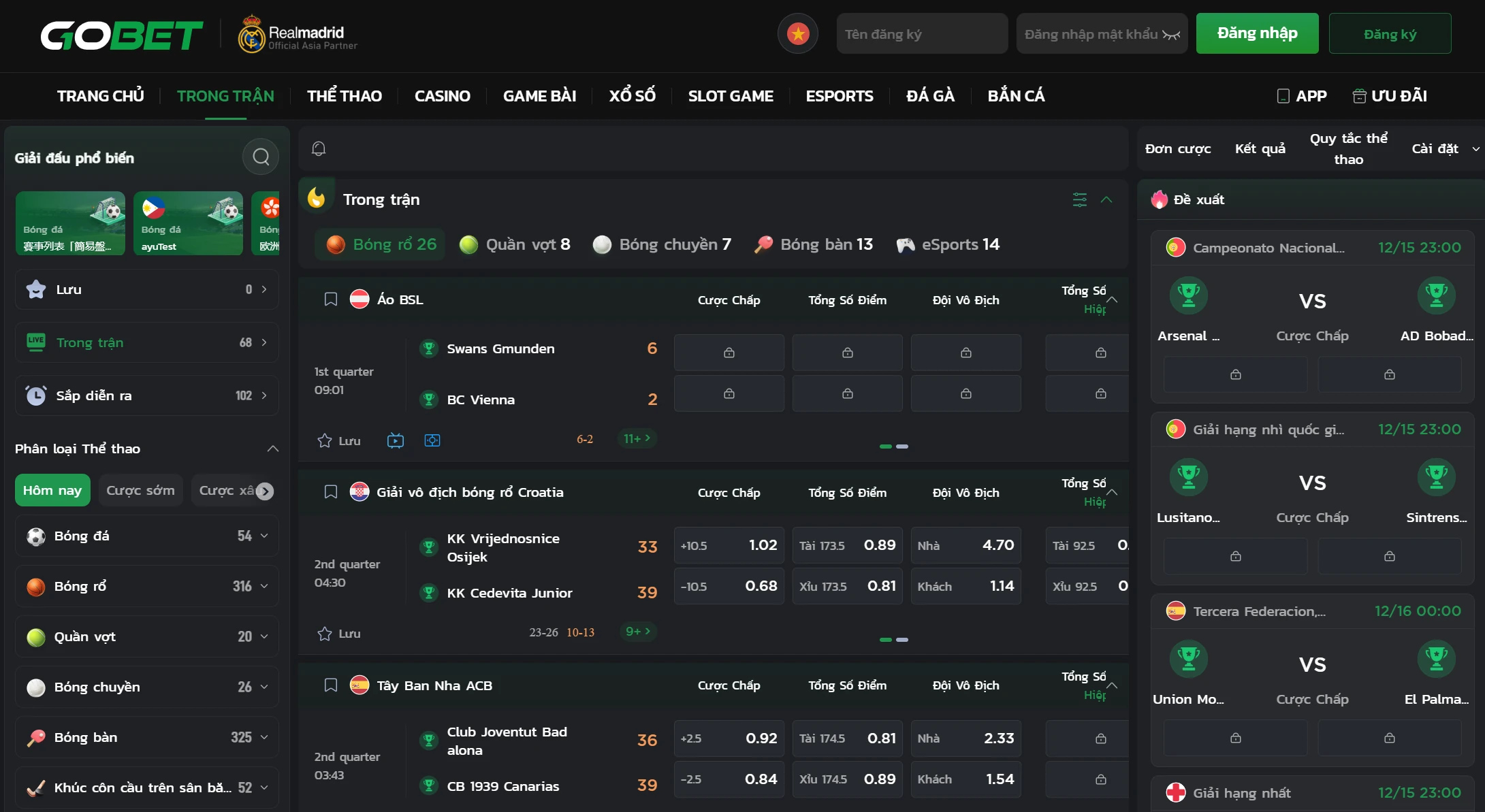The height and width of the screenshot is (812, 1485).
Task: Click the Đăng nhập login button
Action: pos(1257,33)
